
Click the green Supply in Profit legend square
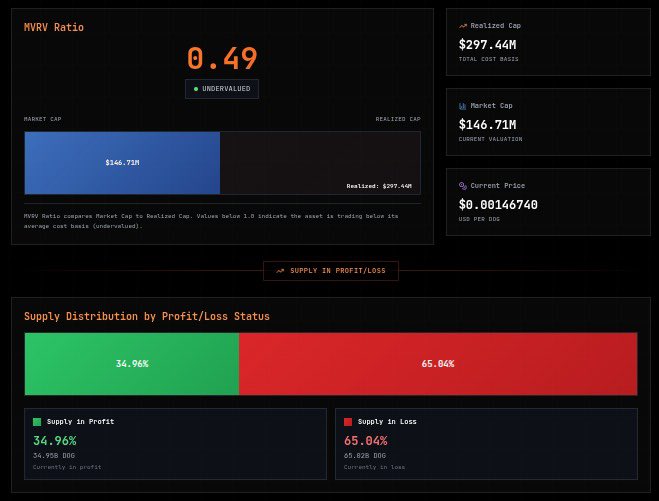click(x=37, y=422)
